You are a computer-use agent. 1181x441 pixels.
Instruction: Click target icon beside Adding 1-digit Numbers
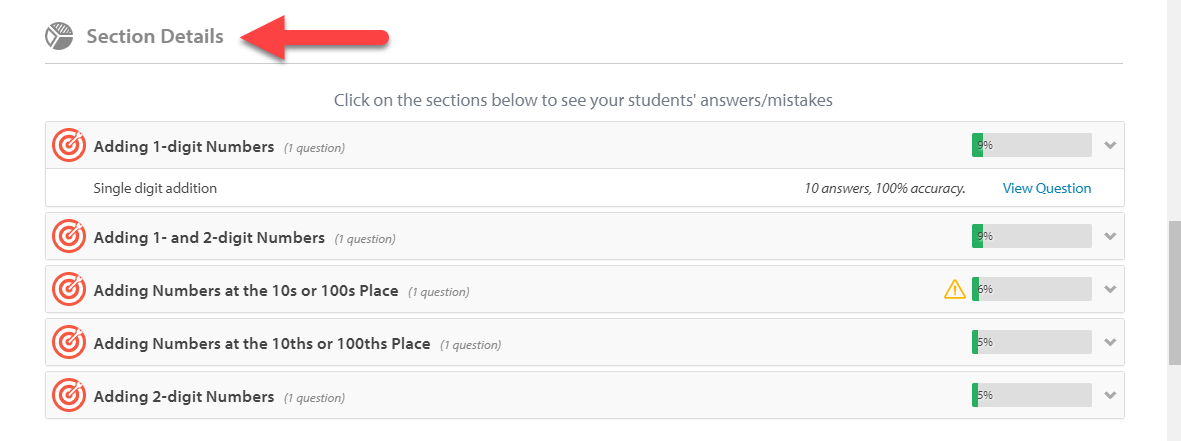click(x=69, y=146)
